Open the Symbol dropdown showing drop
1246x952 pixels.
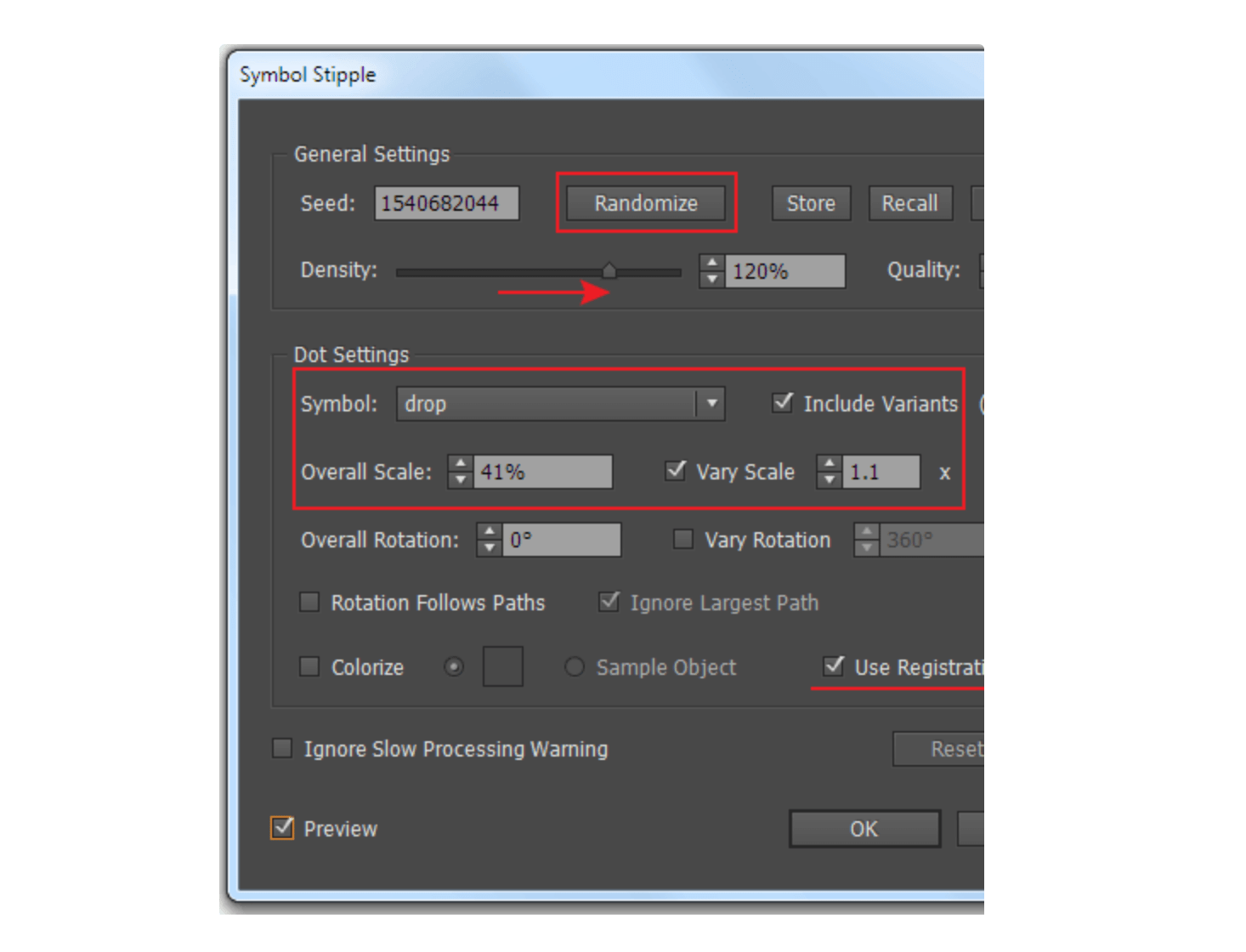tap(711, 405)
